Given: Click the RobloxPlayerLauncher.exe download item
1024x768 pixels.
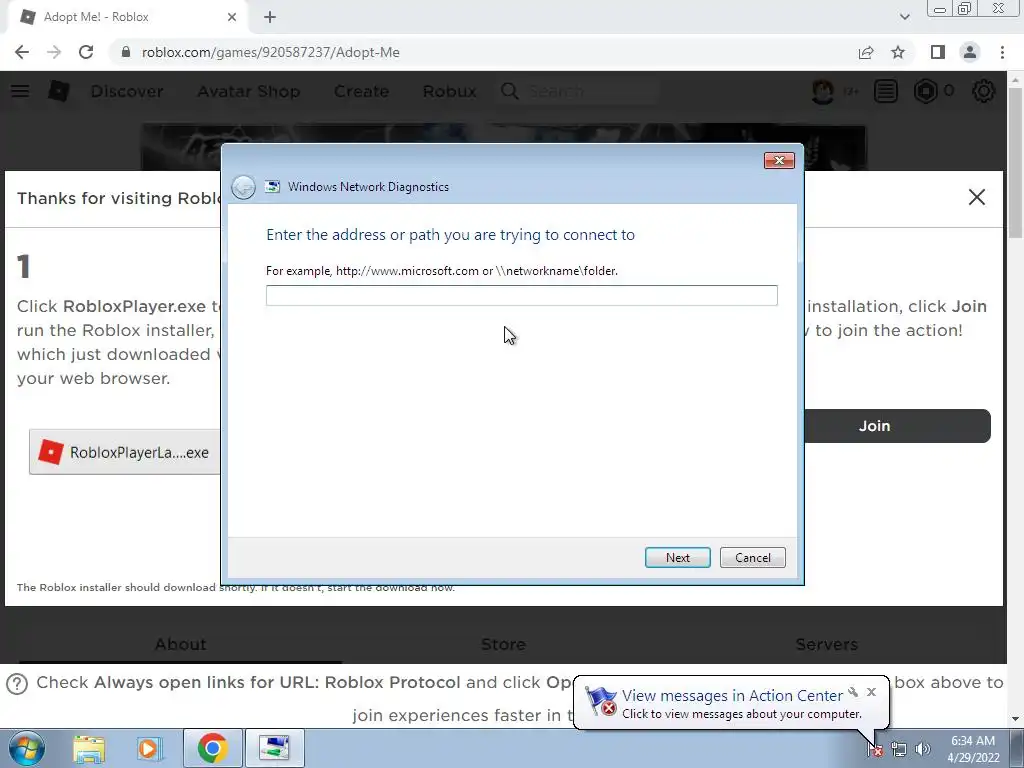Looking at the screenshot, I should tap(125, 452).
